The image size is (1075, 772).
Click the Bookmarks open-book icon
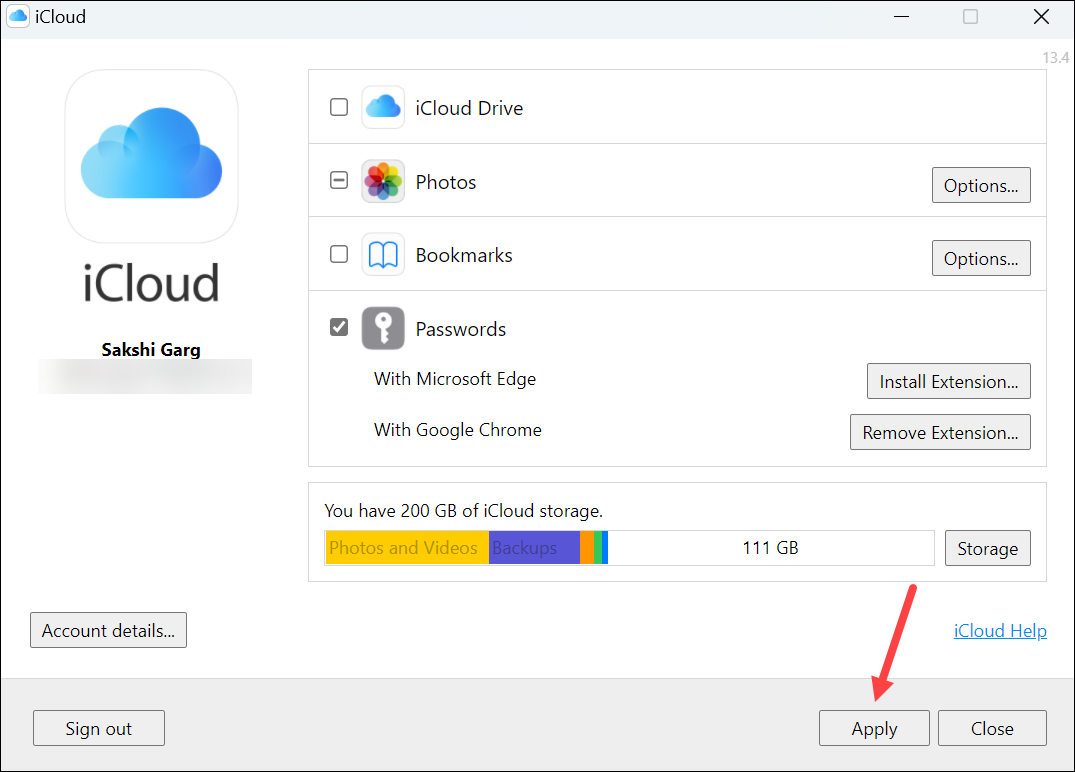pos(383,254)
